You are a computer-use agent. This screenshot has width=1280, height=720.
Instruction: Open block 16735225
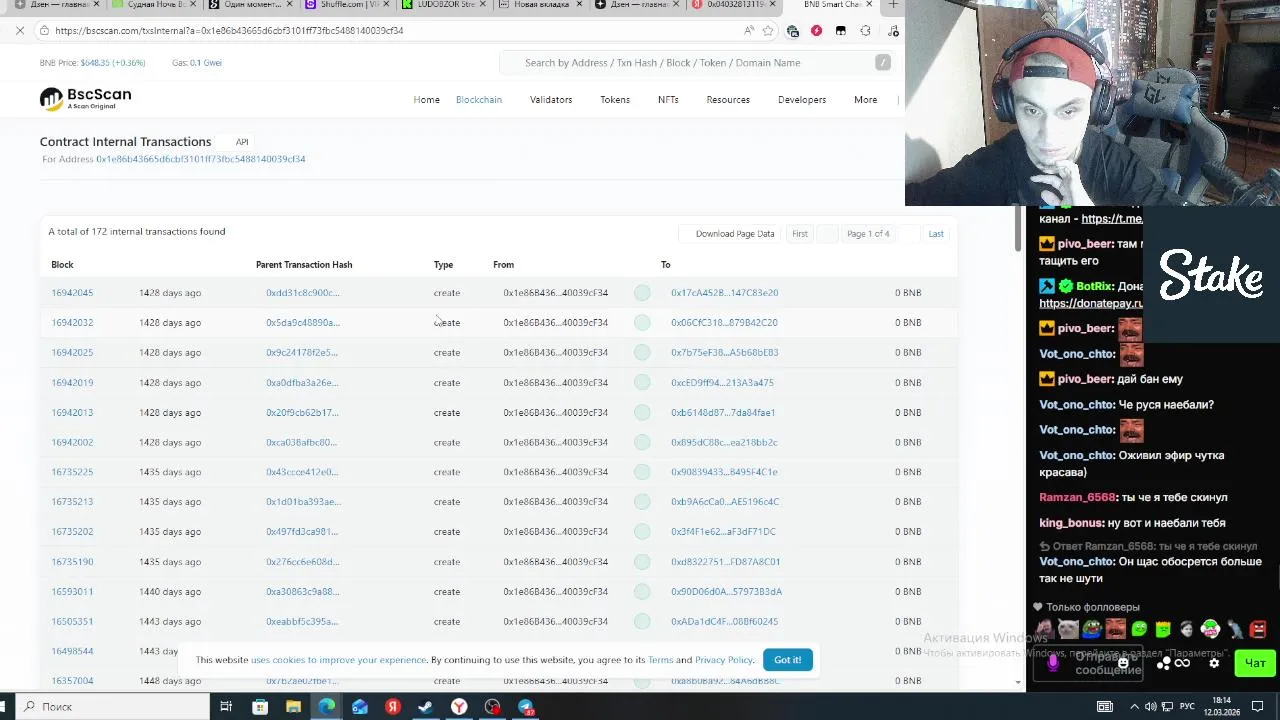tap(72, 472)
